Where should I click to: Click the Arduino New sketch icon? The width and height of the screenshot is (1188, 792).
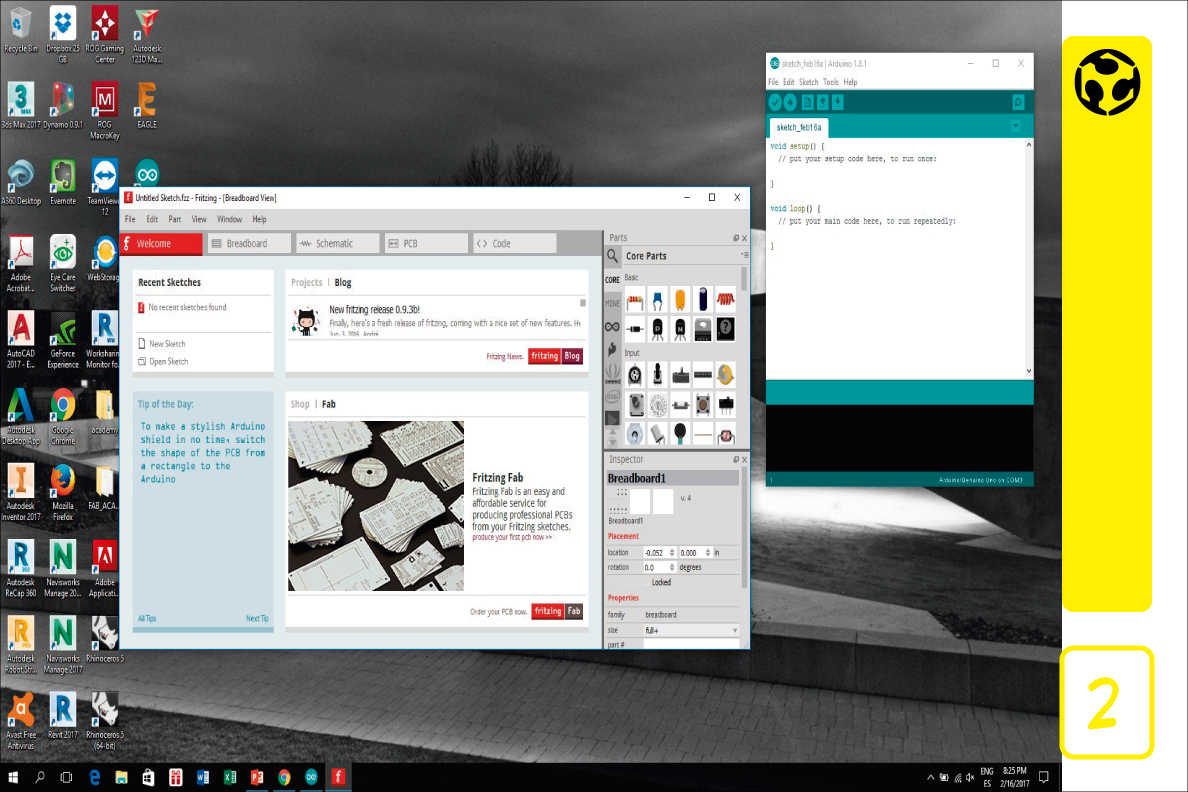coord(808,102)
